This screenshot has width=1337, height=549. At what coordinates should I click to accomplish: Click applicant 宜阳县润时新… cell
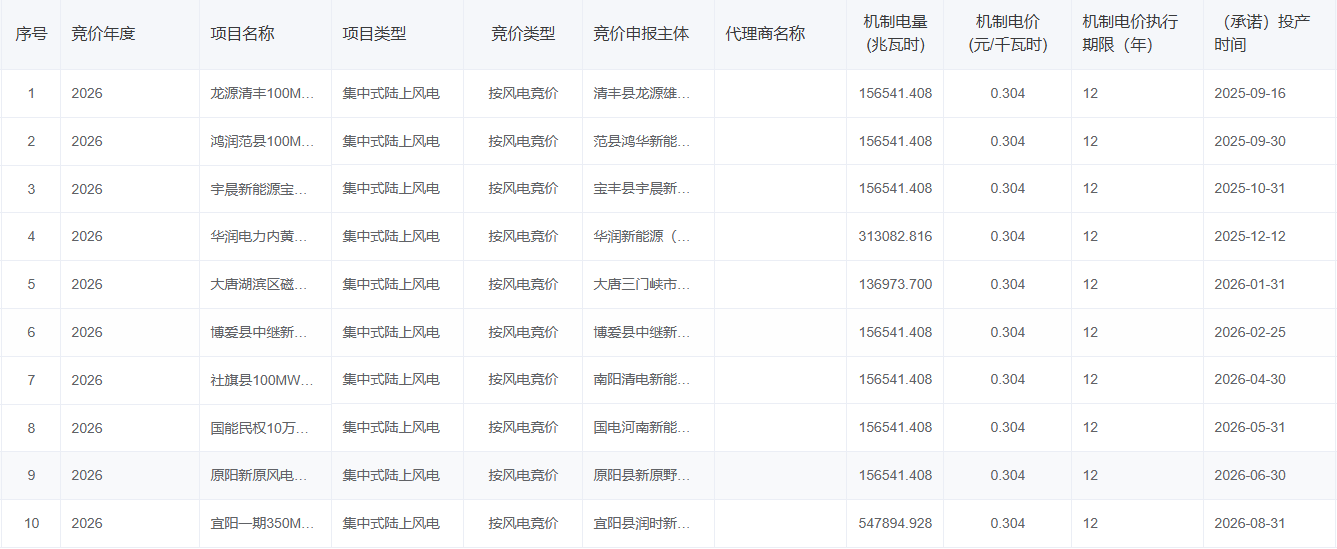pos(642,524)
